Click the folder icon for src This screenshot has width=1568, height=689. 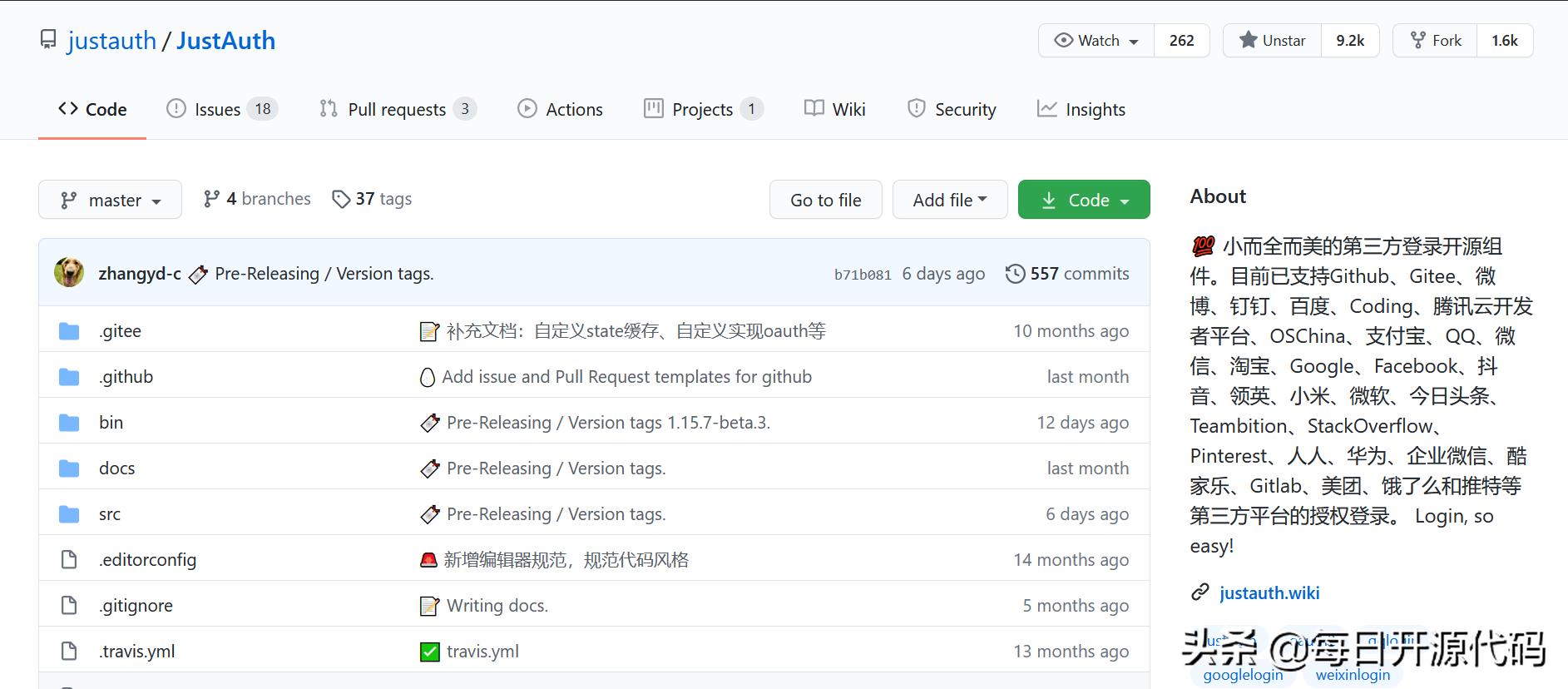pyautogui.click(x=69, y=514)
